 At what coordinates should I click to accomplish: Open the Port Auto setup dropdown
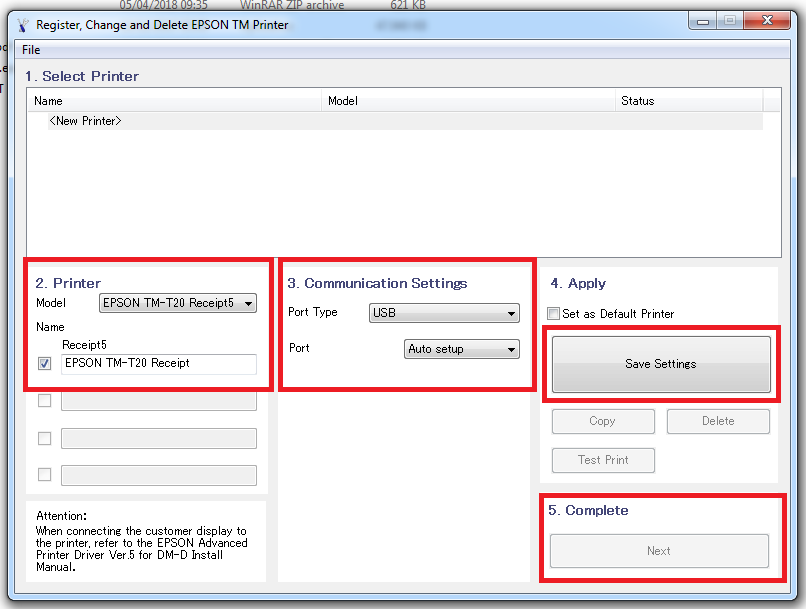coord(462,350)
